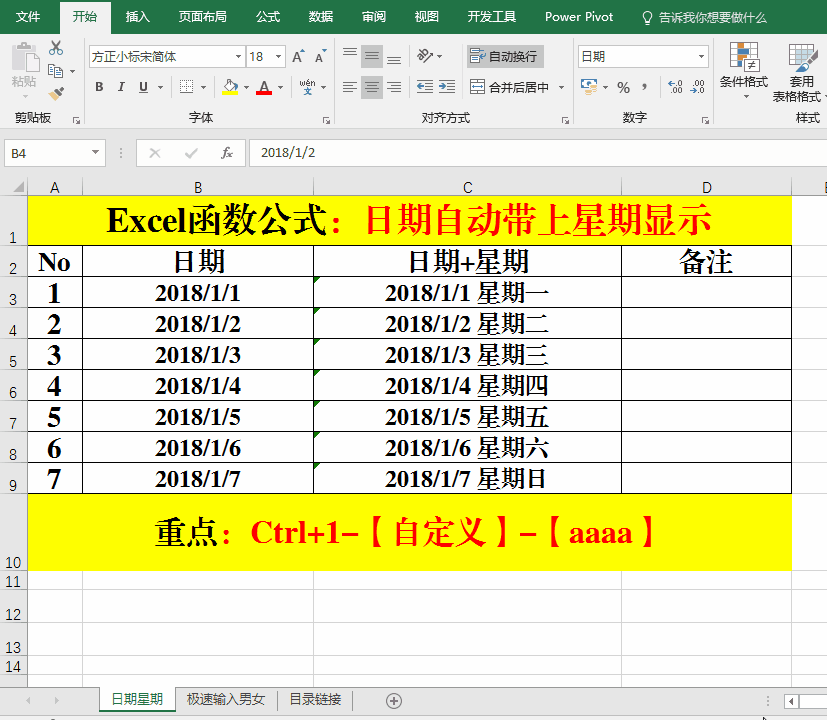Click Merge and Center (合并后居中) button
827x720 pixels.
click(x=510, y=87)
